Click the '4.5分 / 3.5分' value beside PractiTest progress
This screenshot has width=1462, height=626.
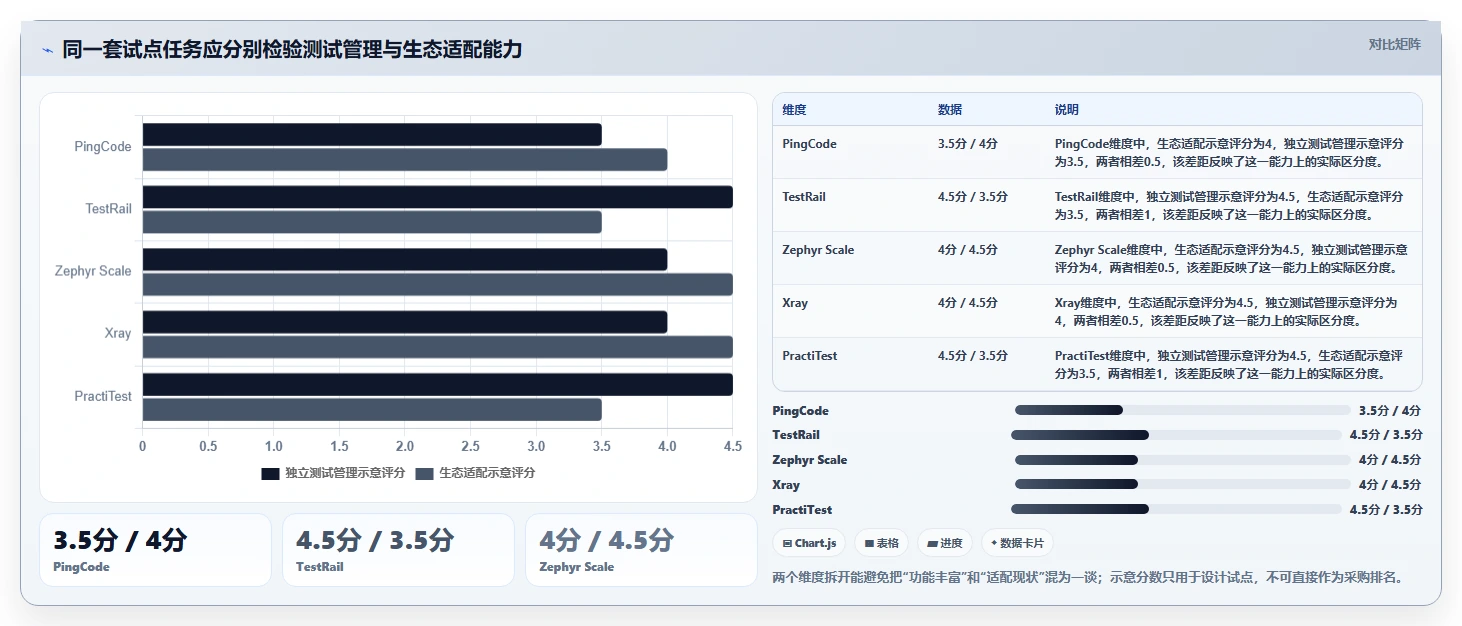(x=1386, y=510)
